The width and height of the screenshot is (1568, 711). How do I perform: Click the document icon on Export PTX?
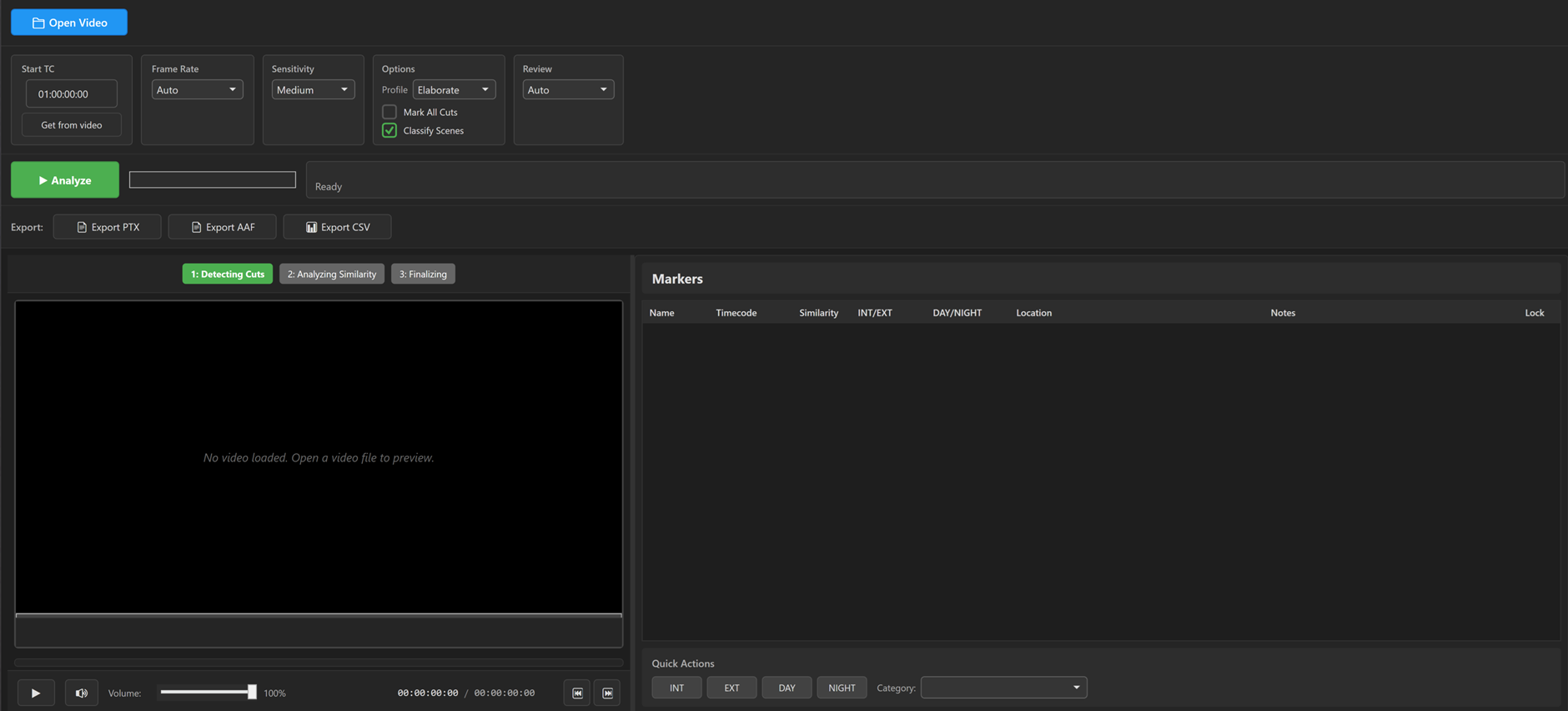(x=82, y=227)
